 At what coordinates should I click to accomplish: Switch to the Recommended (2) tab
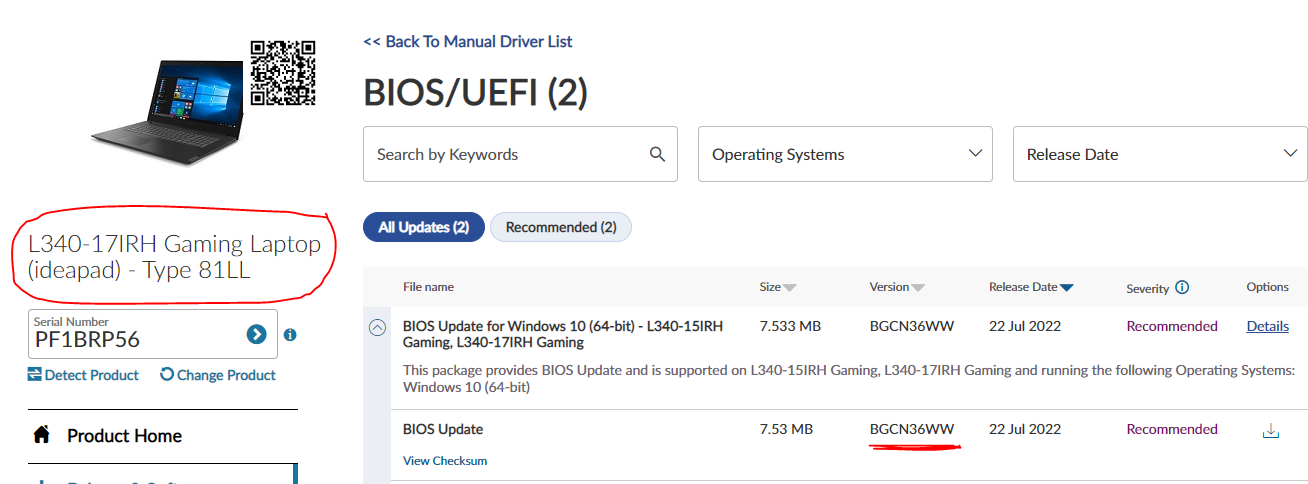pyautogui.click(x=560, y=227)
